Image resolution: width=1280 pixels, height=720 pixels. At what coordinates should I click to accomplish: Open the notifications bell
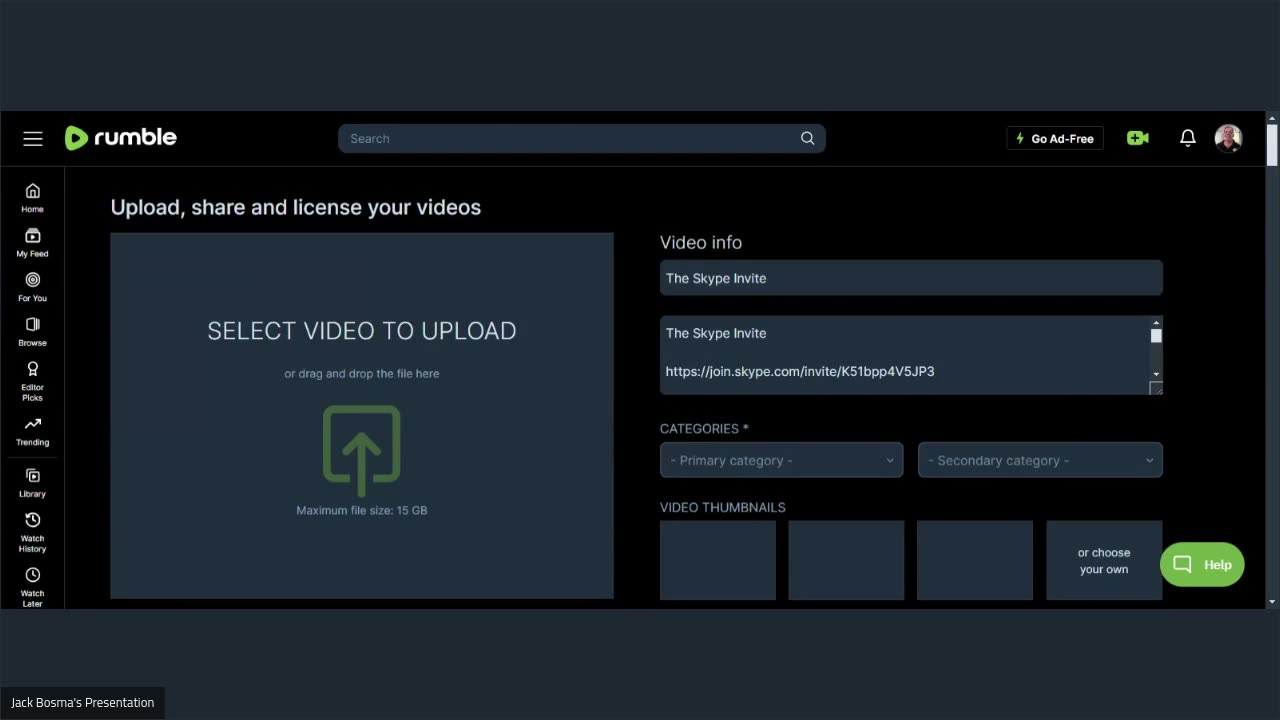tap(1188, 138)
